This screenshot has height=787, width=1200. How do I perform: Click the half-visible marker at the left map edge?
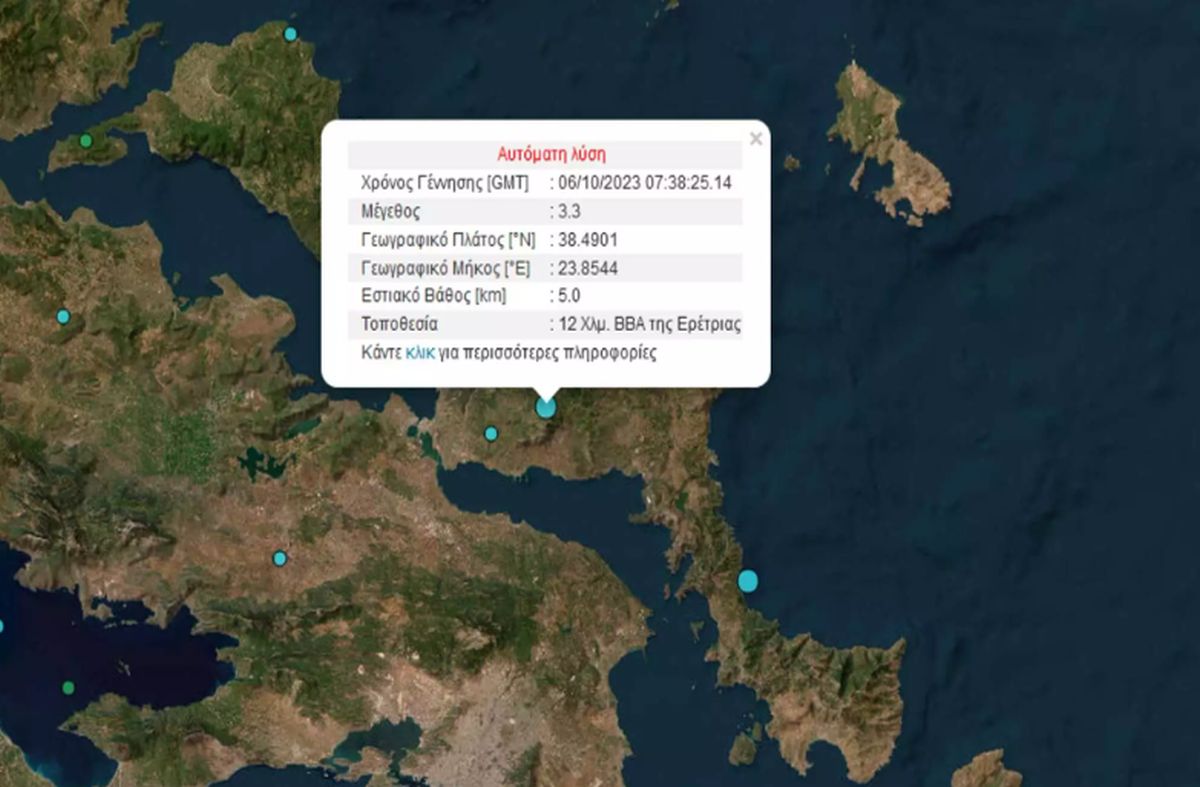[x=2, y=626]
